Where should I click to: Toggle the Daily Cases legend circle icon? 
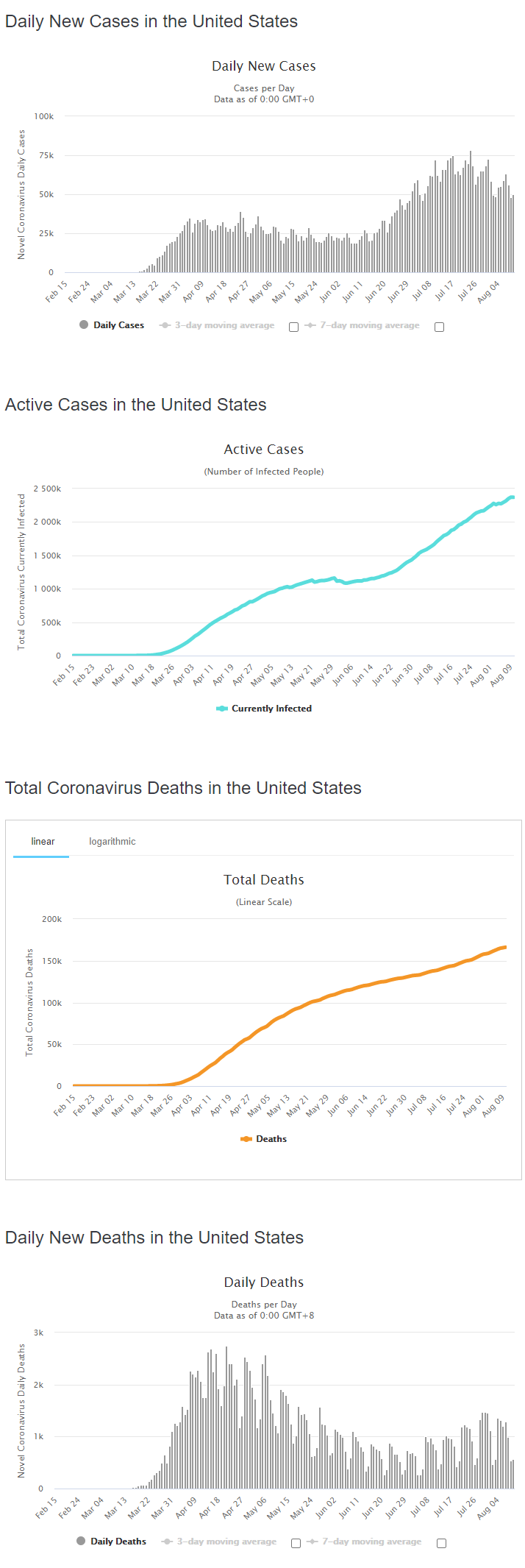pyautogui.click(x=84, y=324)
